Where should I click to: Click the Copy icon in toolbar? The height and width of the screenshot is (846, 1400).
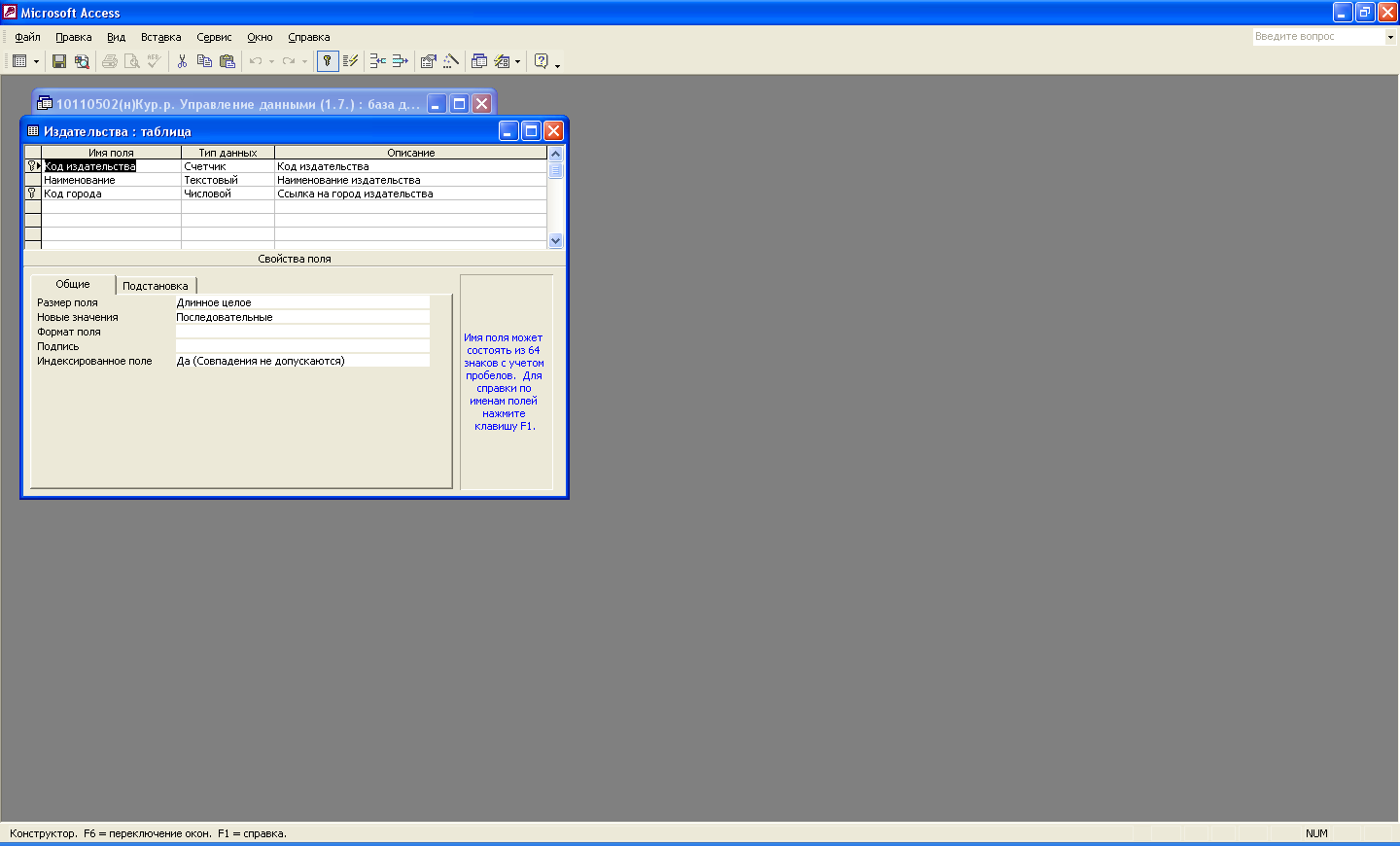point(204,61)
